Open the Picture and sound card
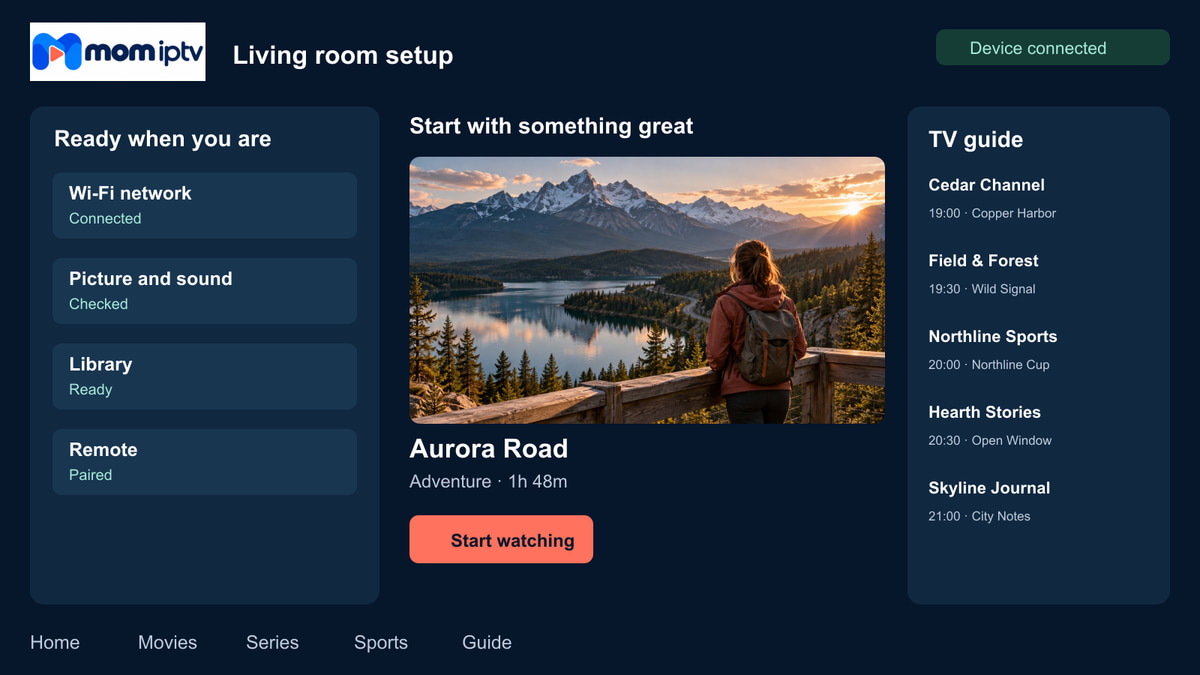This screenshot has width=1200, height=675. pyautogui.click(x=205, y=291)
